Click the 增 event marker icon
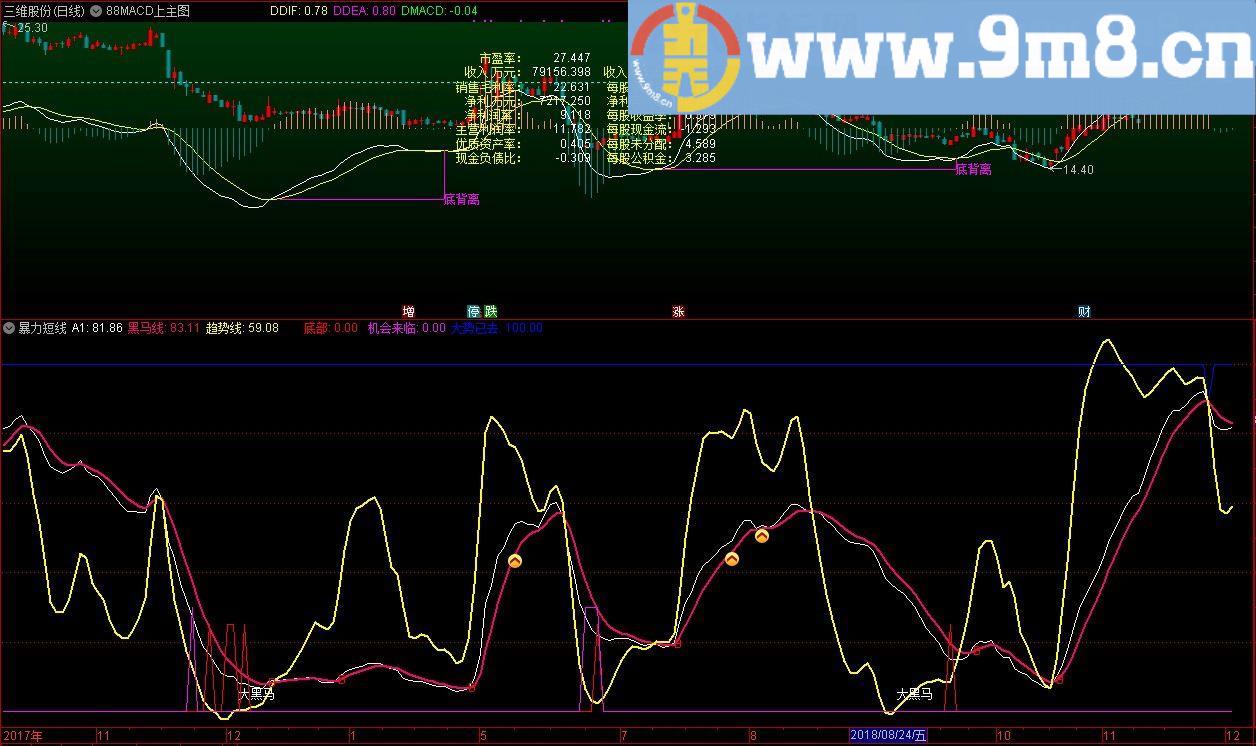This screenshot has width=1256, height=746. pyautogui.click(x=408, y=311)
